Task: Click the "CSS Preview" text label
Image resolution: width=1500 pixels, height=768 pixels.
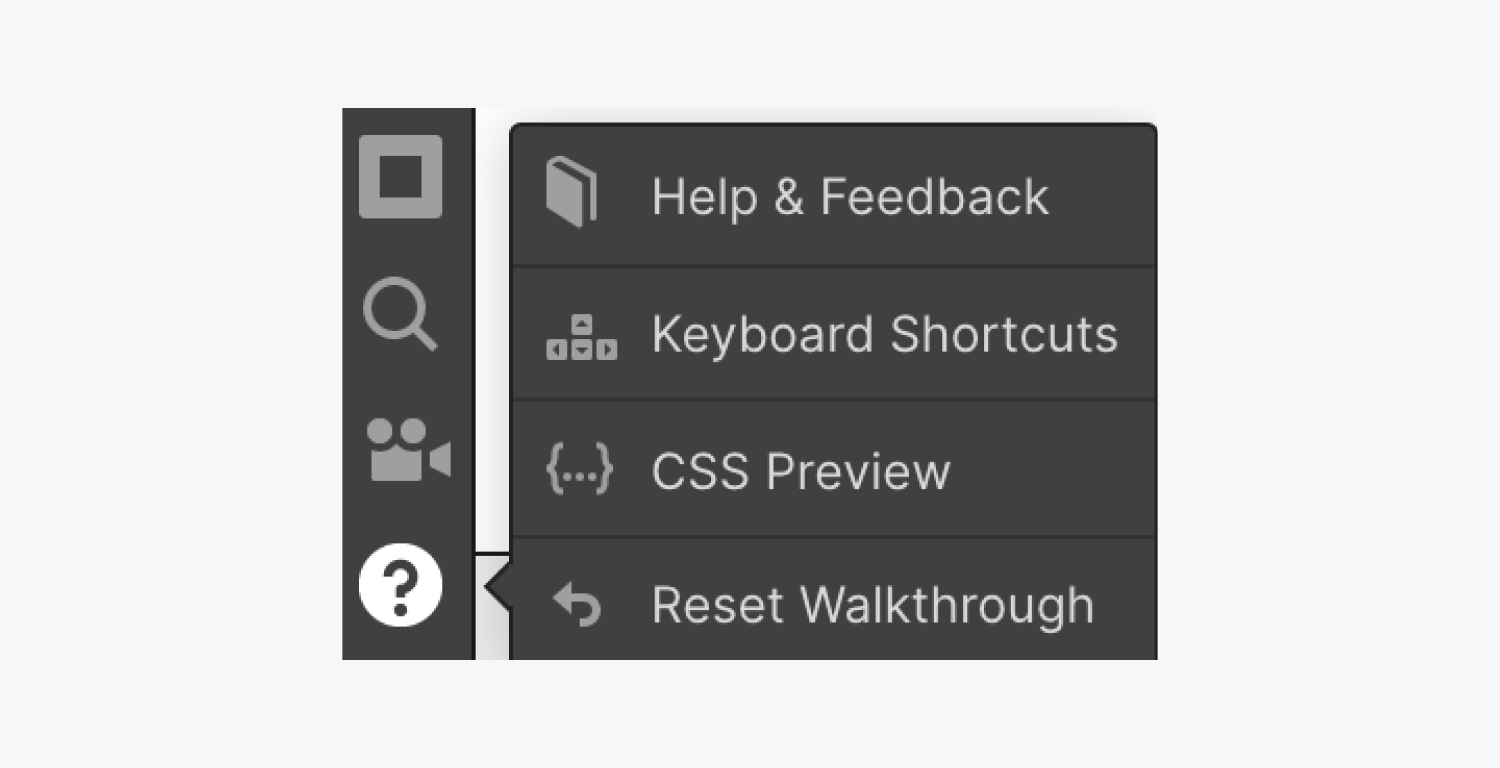Action: (800, 471)
